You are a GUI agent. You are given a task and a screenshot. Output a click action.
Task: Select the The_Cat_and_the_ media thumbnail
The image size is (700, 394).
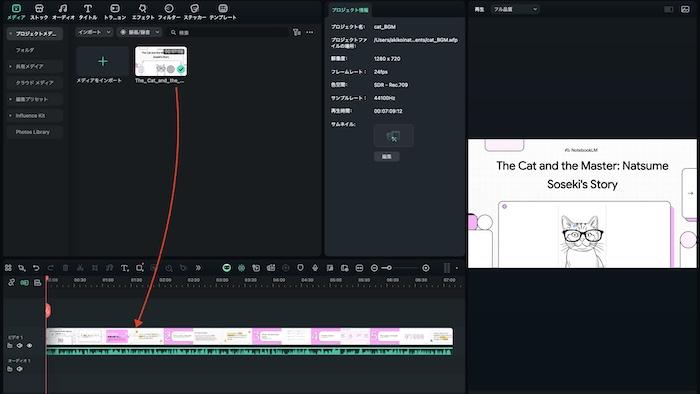pos(161,61)
